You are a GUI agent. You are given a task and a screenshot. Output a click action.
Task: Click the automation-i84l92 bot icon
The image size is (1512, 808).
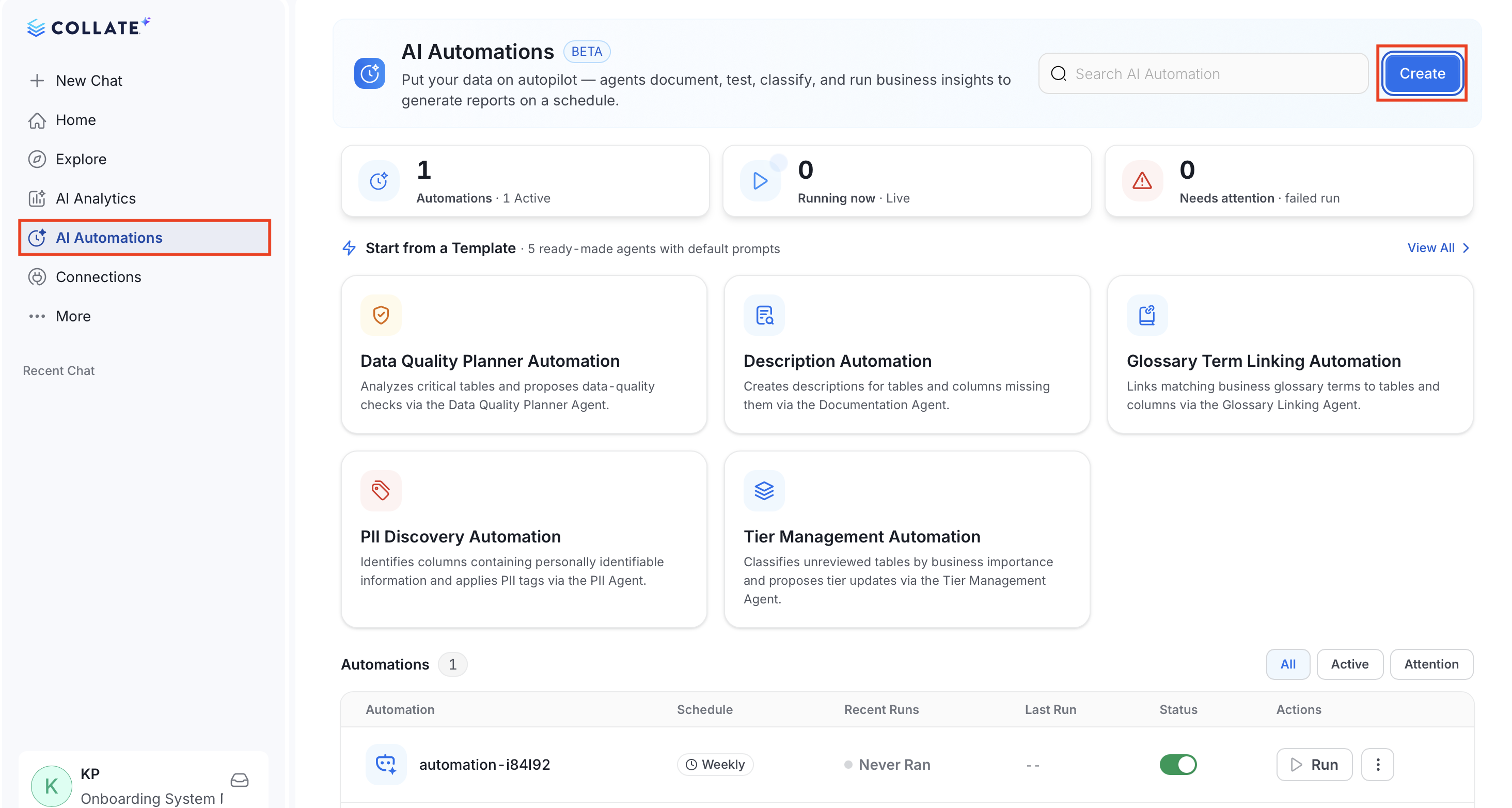(386, 764)
